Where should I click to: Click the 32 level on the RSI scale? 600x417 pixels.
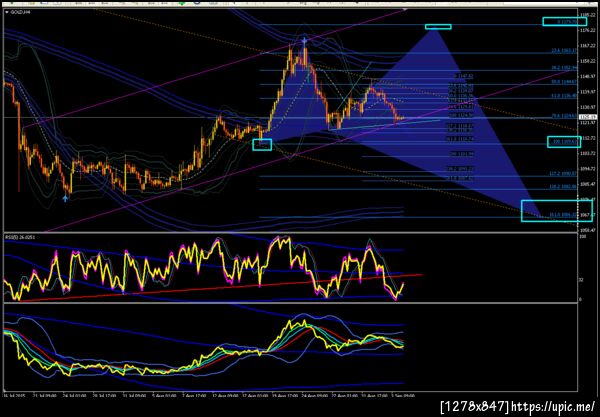point(581,280)
